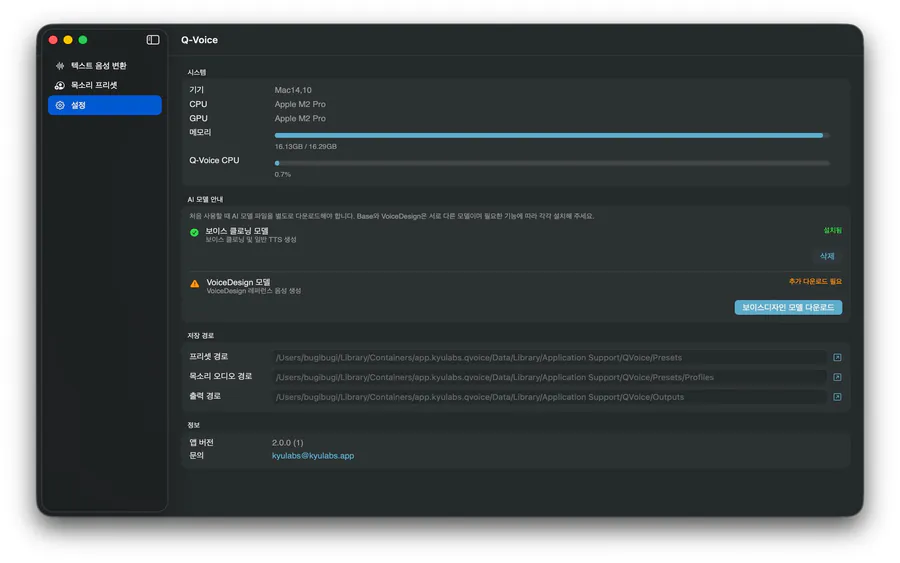Click 보이스디자인 모델 다운로드 button
The width and height of the screenshot is (900, 563).
click(x=788, y=307)
